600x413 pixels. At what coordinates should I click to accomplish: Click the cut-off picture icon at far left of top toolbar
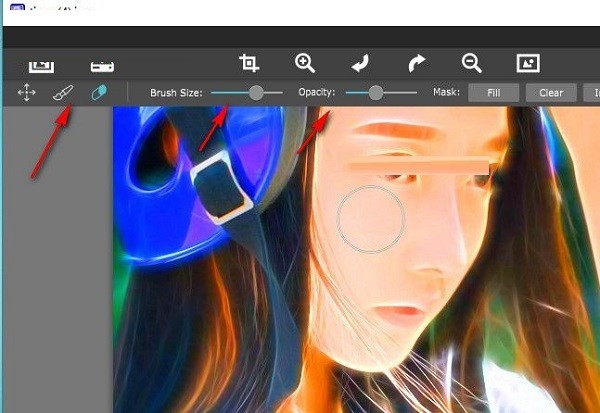(40, 65)
